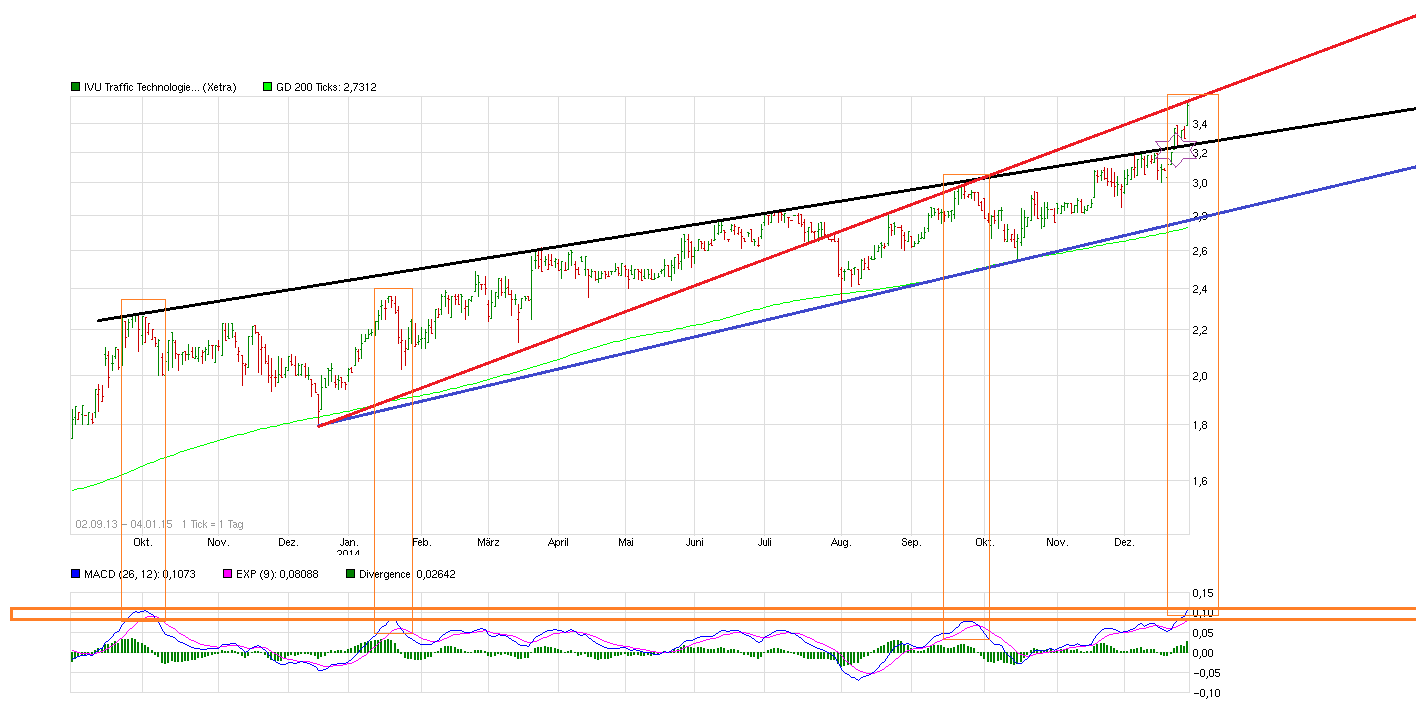The image size is (1416, 727).
Task: Click the magenta EXP (9) legend swatch
Action: tap(228, 574)
